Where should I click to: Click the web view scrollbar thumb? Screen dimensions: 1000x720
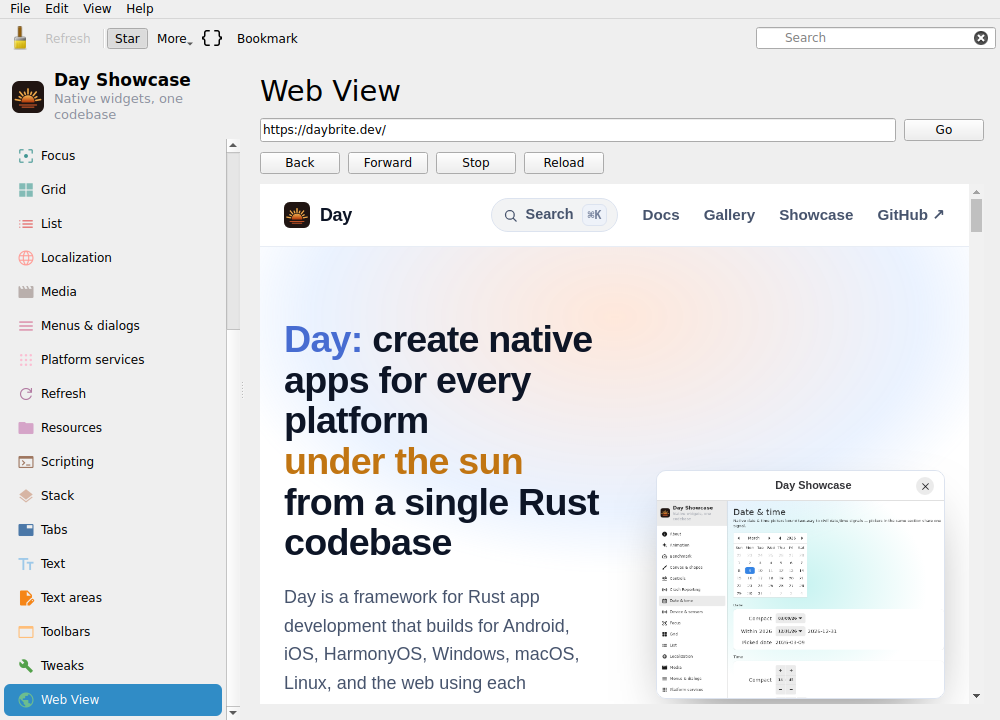point(976,215)
